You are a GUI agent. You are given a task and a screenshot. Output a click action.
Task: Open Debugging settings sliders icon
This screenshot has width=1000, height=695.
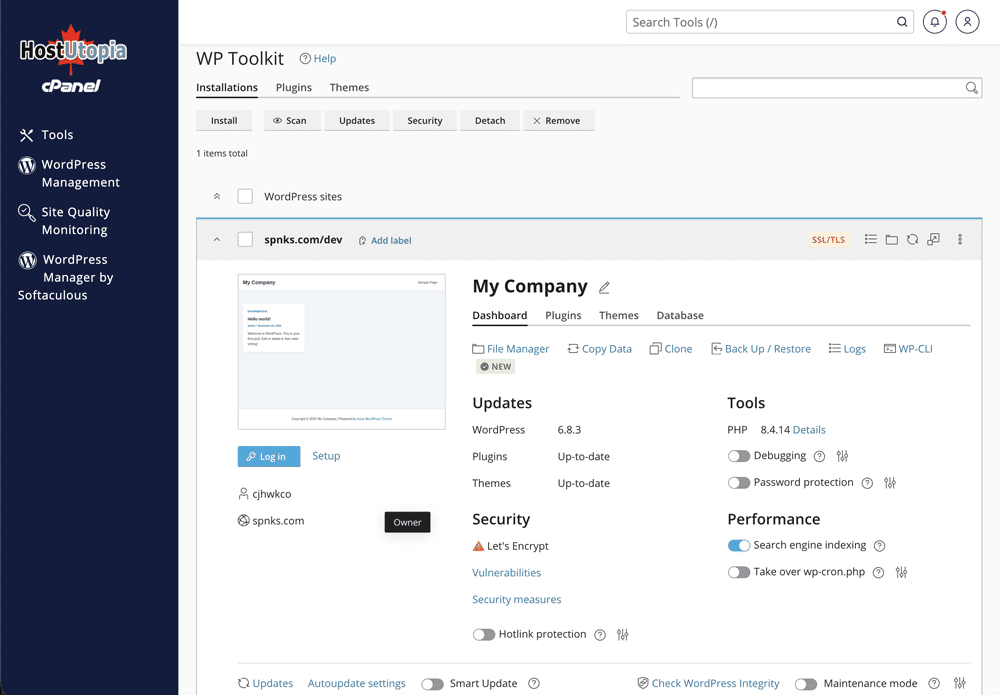click(x=842, y=456)
